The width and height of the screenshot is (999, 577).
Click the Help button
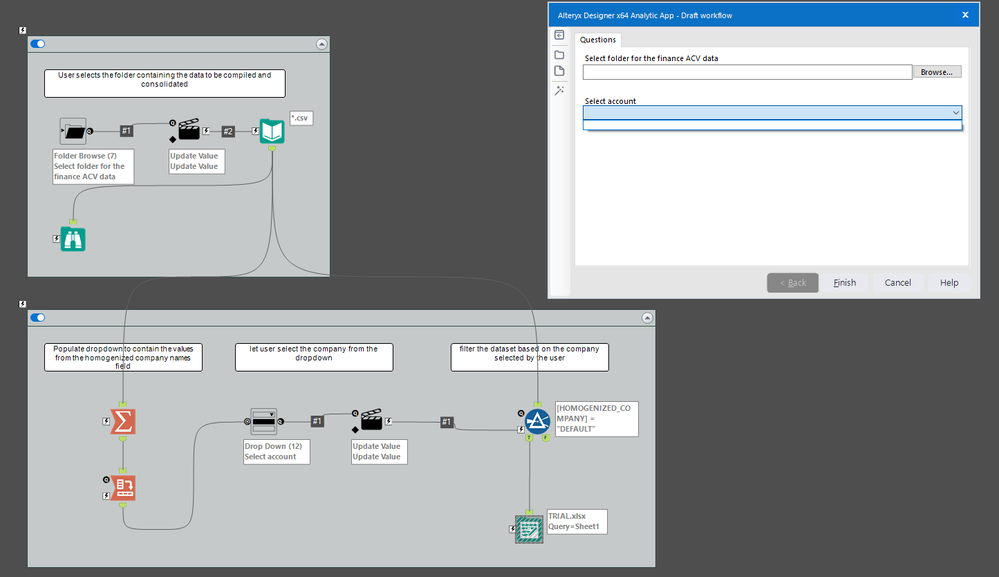coord(949,283)
